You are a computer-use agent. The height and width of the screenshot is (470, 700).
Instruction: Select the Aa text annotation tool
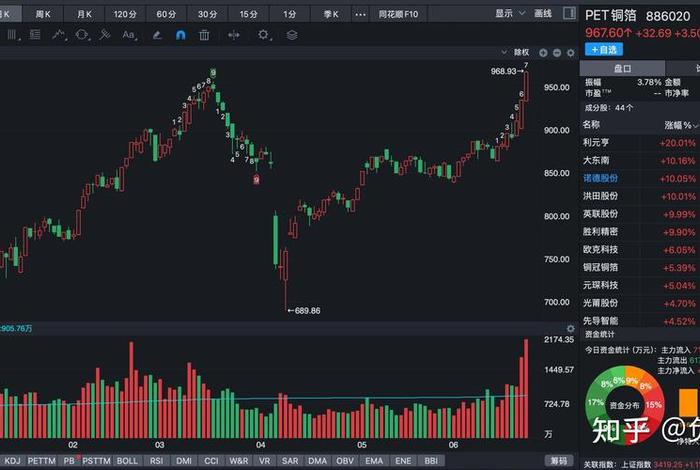coord(129,35)
